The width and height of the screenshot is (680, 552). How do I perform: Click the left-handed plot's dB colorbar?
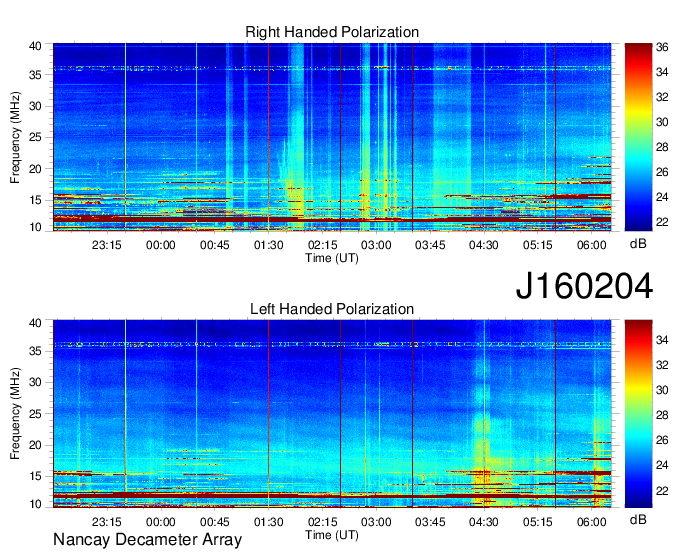638,414
